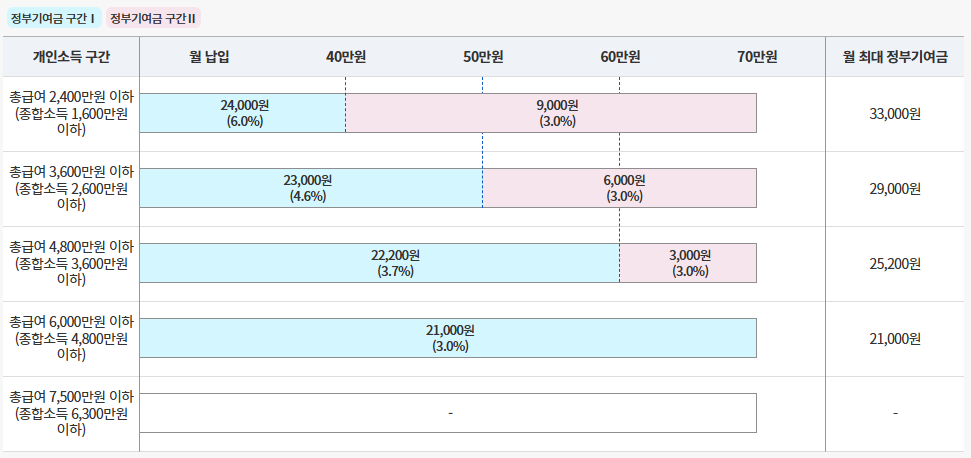The image size is (971, 458).
Task: Click the 총급여 6,000만원 이하 row label
Action: [71, 338]
